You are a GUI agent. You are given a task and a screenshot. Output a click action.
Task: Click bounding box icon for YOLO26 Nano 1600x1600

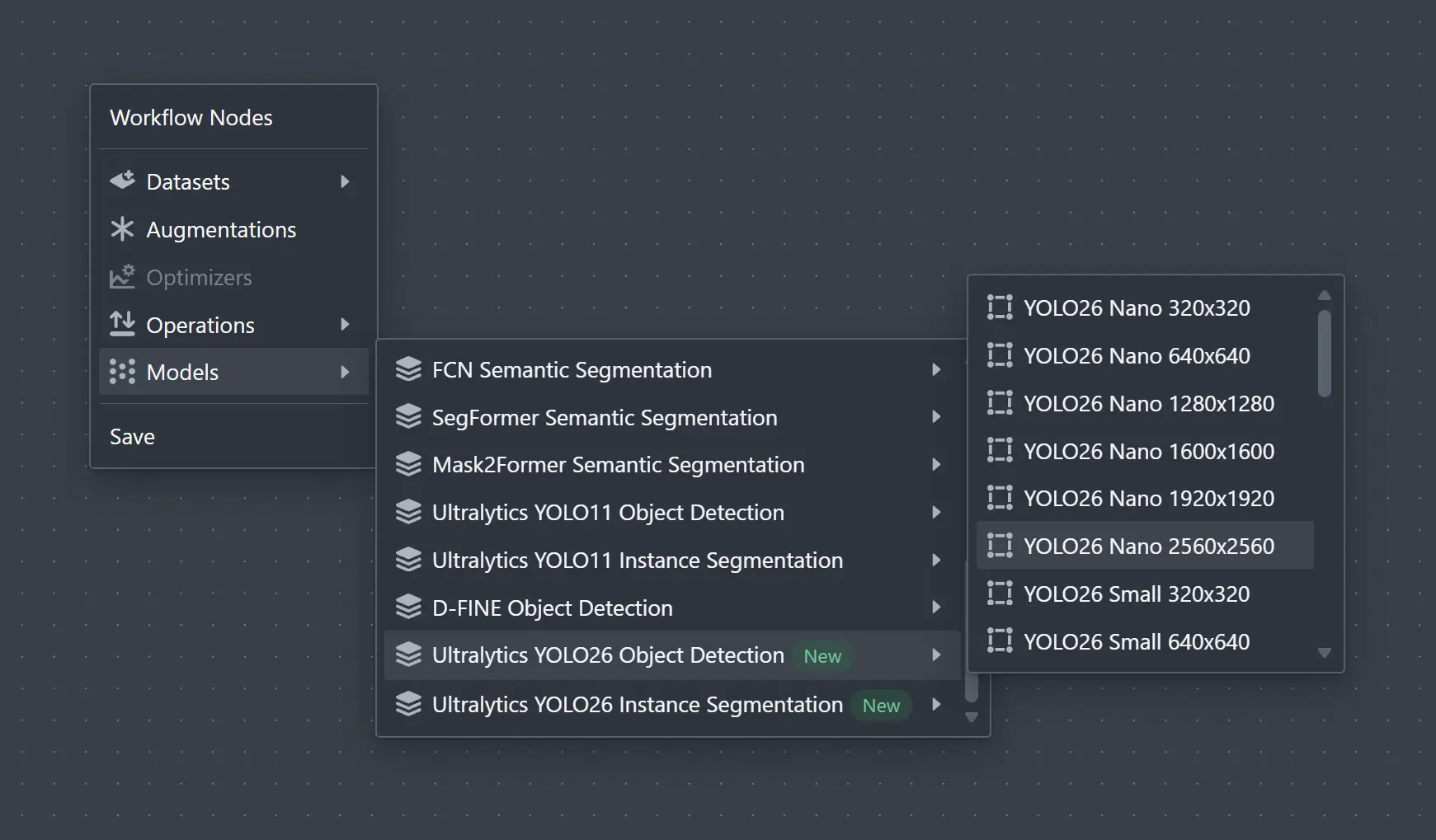click(x=1000, y=450)
